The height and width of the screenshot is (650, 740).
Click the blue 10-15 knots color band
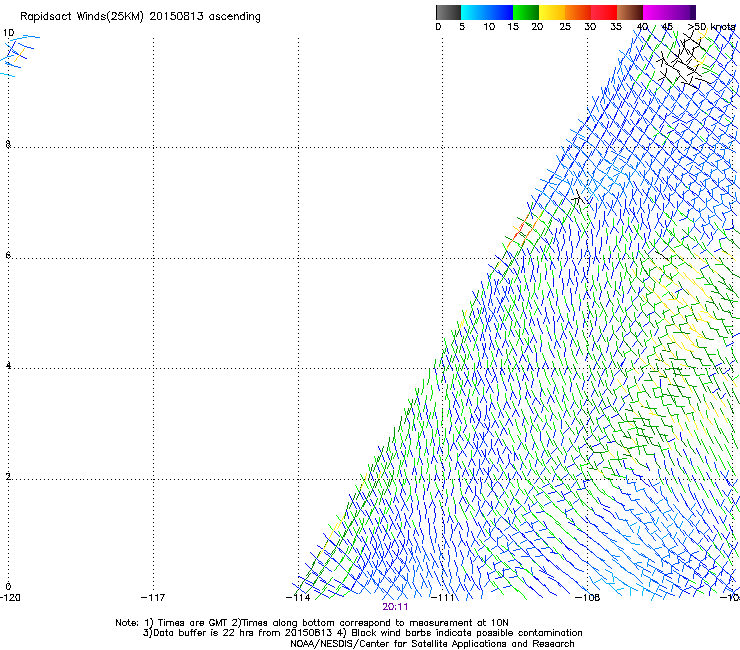(500, 12)
